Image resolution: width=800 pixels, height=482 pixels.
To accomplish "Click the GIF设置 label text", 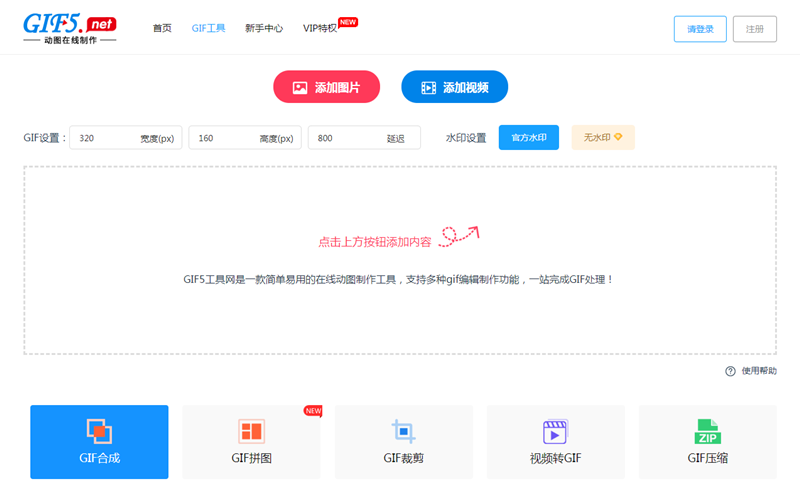I will pyautogui.click(x=44, y=138).
